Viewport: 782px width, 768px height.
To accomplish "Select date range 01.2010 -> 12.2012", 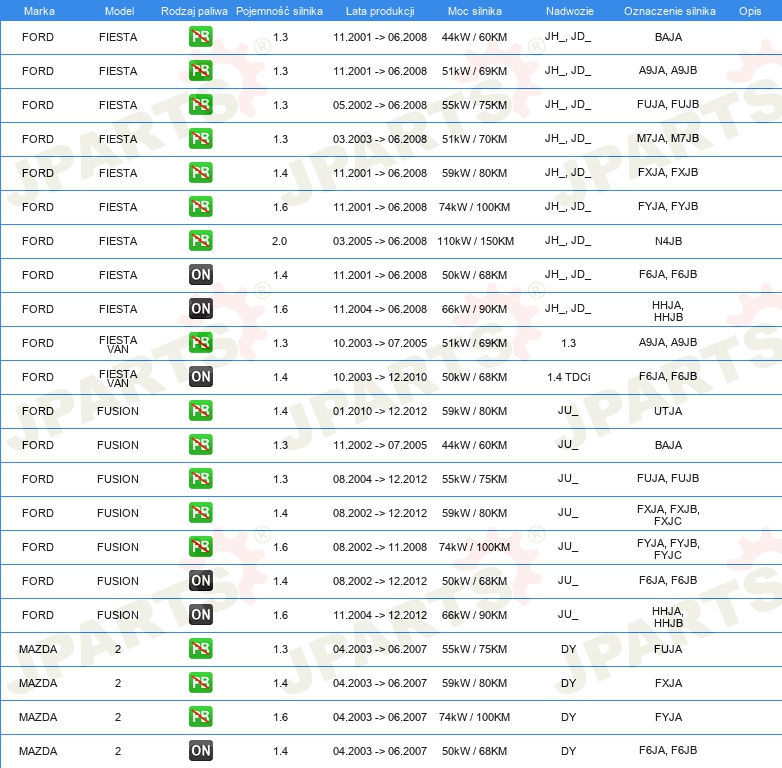I will [380, 411].
